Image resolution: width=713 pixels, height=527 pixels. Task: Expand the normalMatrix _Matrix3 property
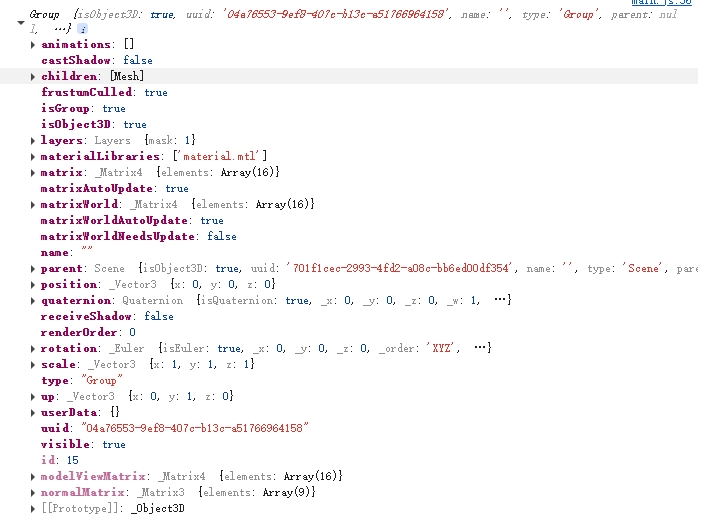pos(34,493)
